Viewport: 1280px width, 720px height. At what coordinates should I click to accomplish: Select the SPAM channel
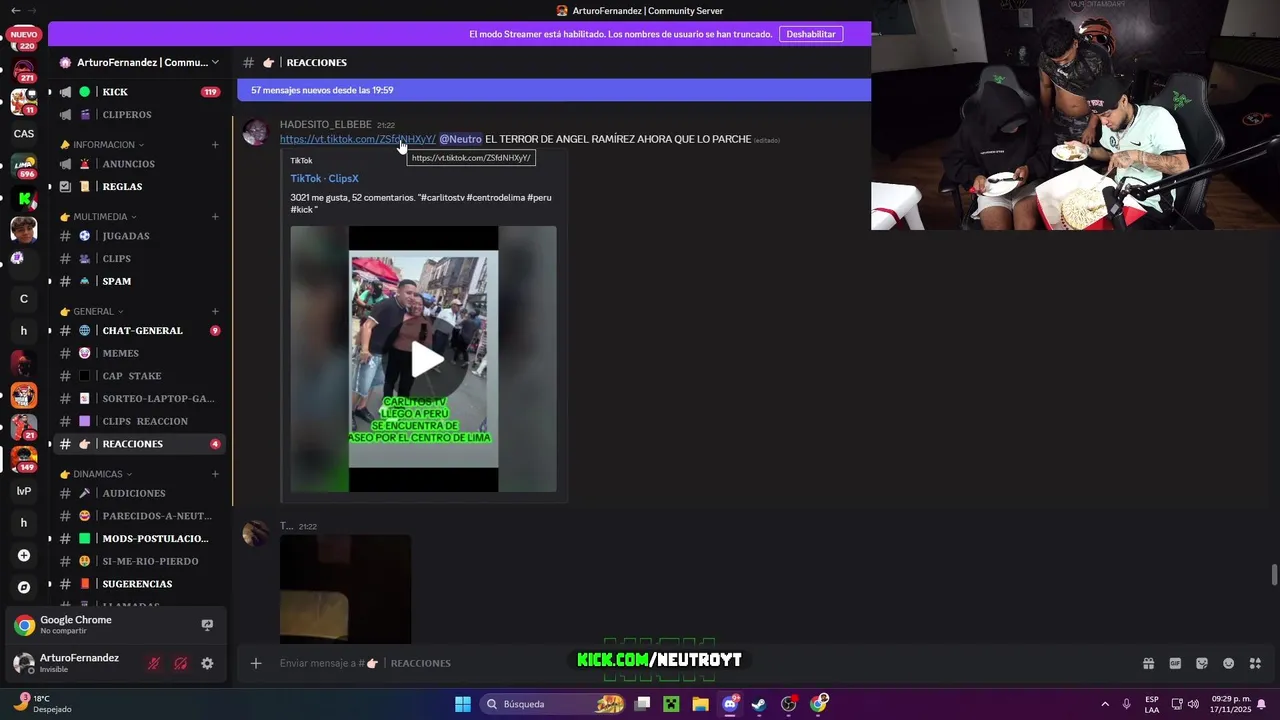pos(139,282)
